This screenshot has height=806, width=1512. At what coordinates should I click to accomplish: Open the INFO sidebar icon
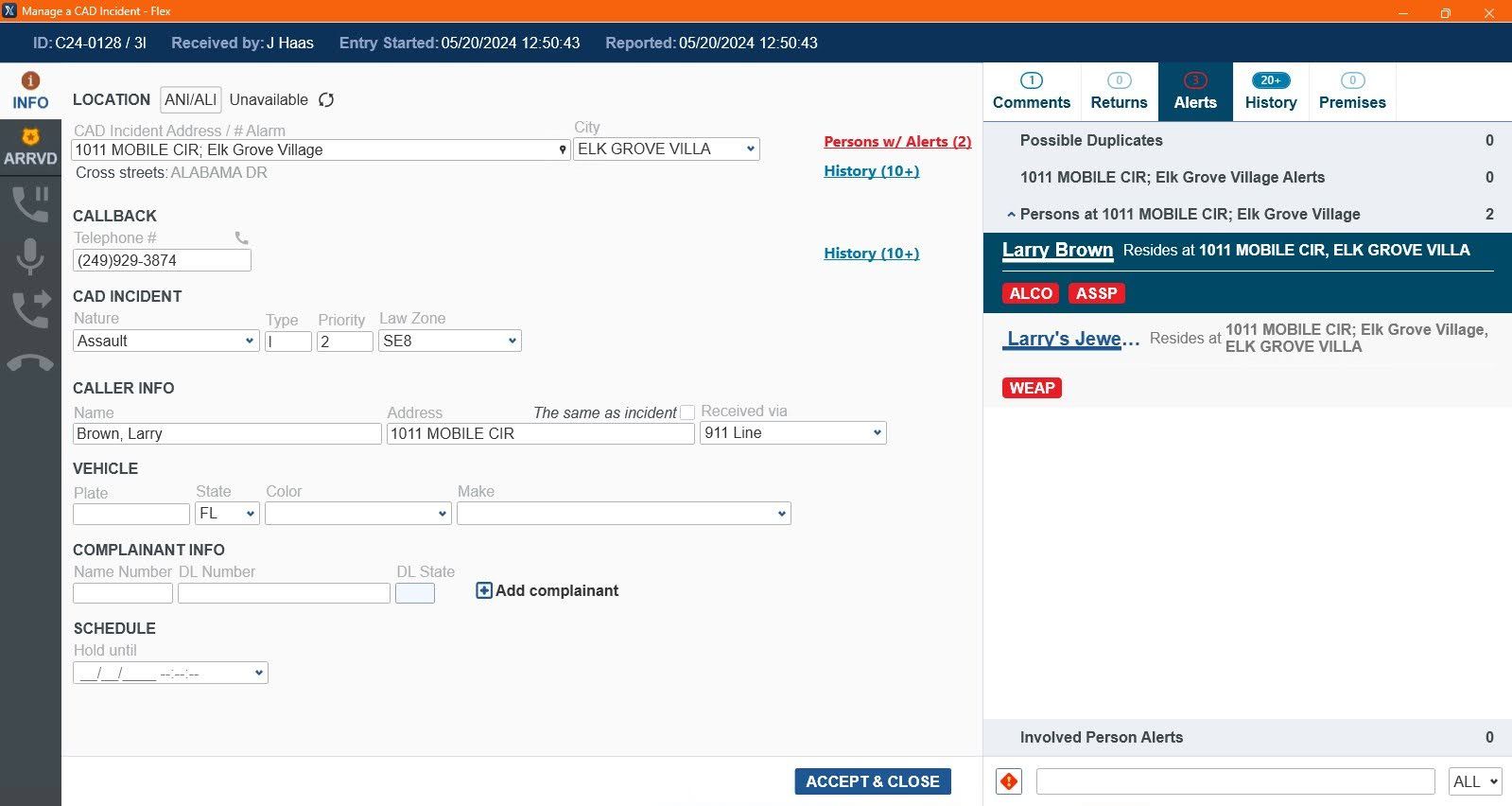pos(30,92)
